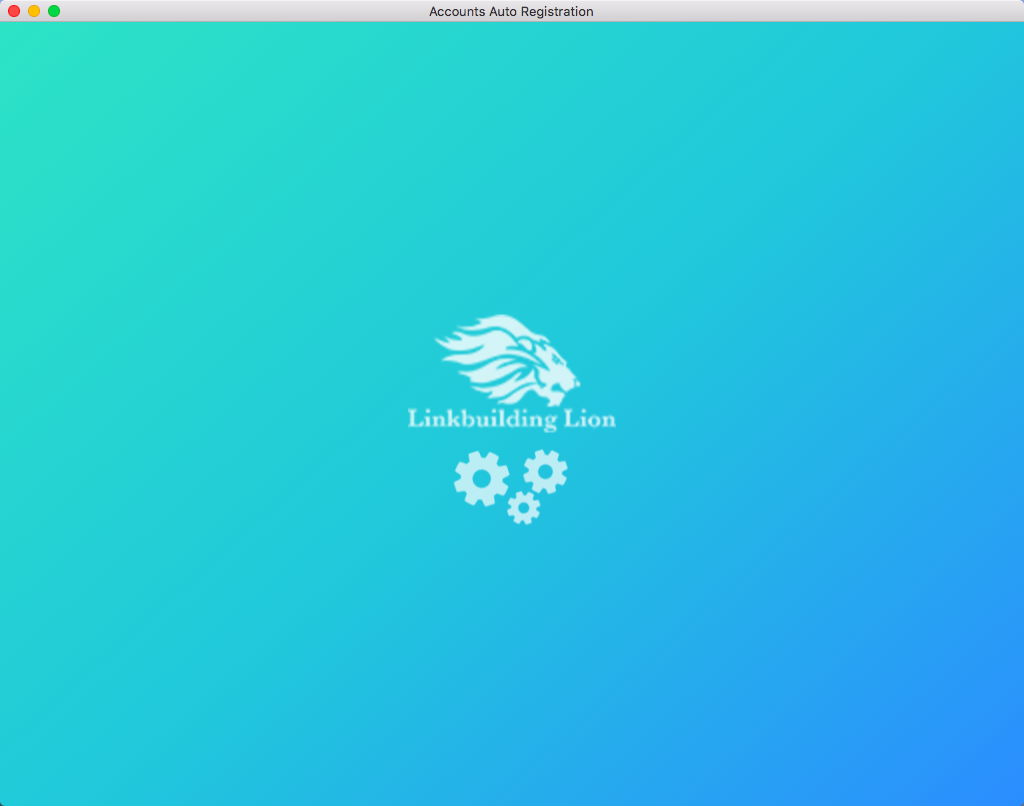1024x806 pixels.
Task: Click the Linkbuilding Lion brand text
Action: (x=511, y=419)
